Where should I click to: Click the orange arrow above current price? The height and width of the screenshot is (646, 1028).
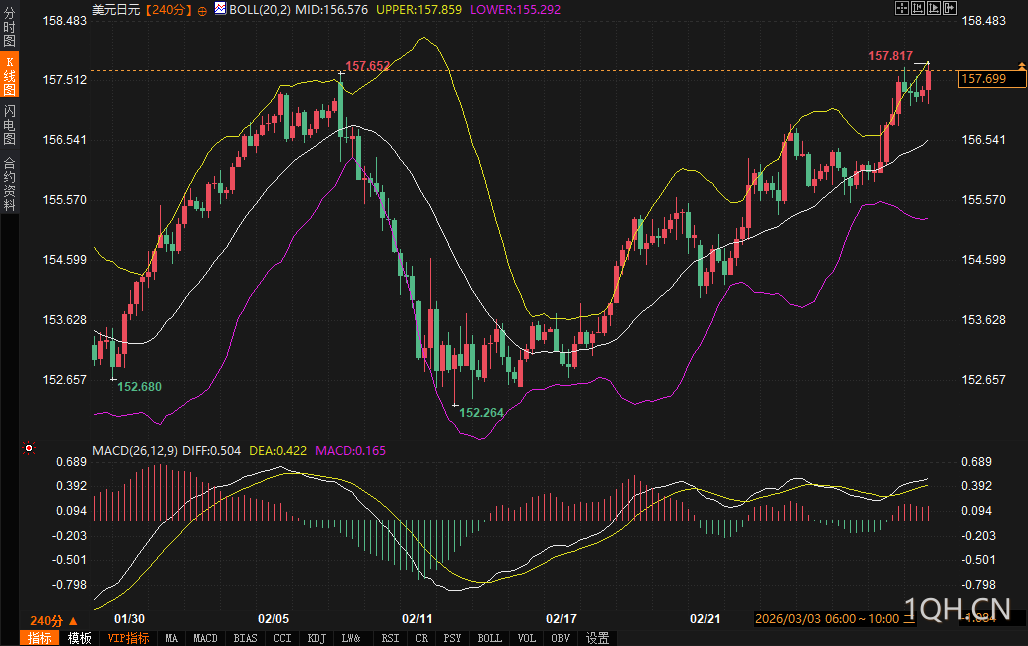tap(1021, 65)
